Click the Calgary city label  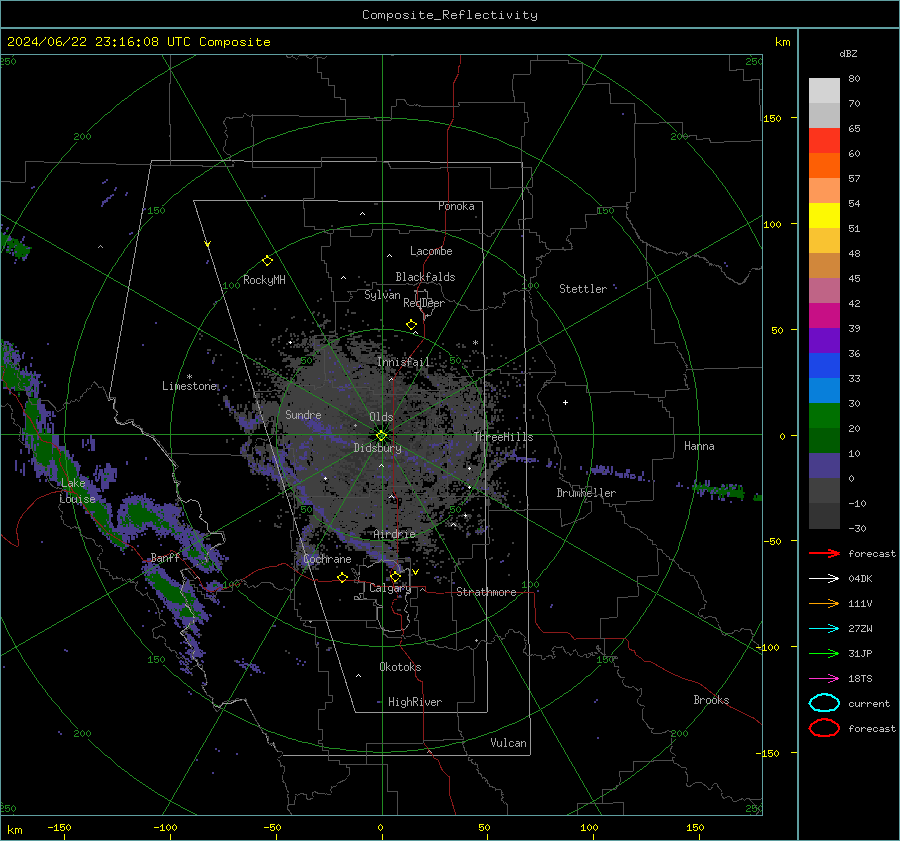[x=390, y=588]
